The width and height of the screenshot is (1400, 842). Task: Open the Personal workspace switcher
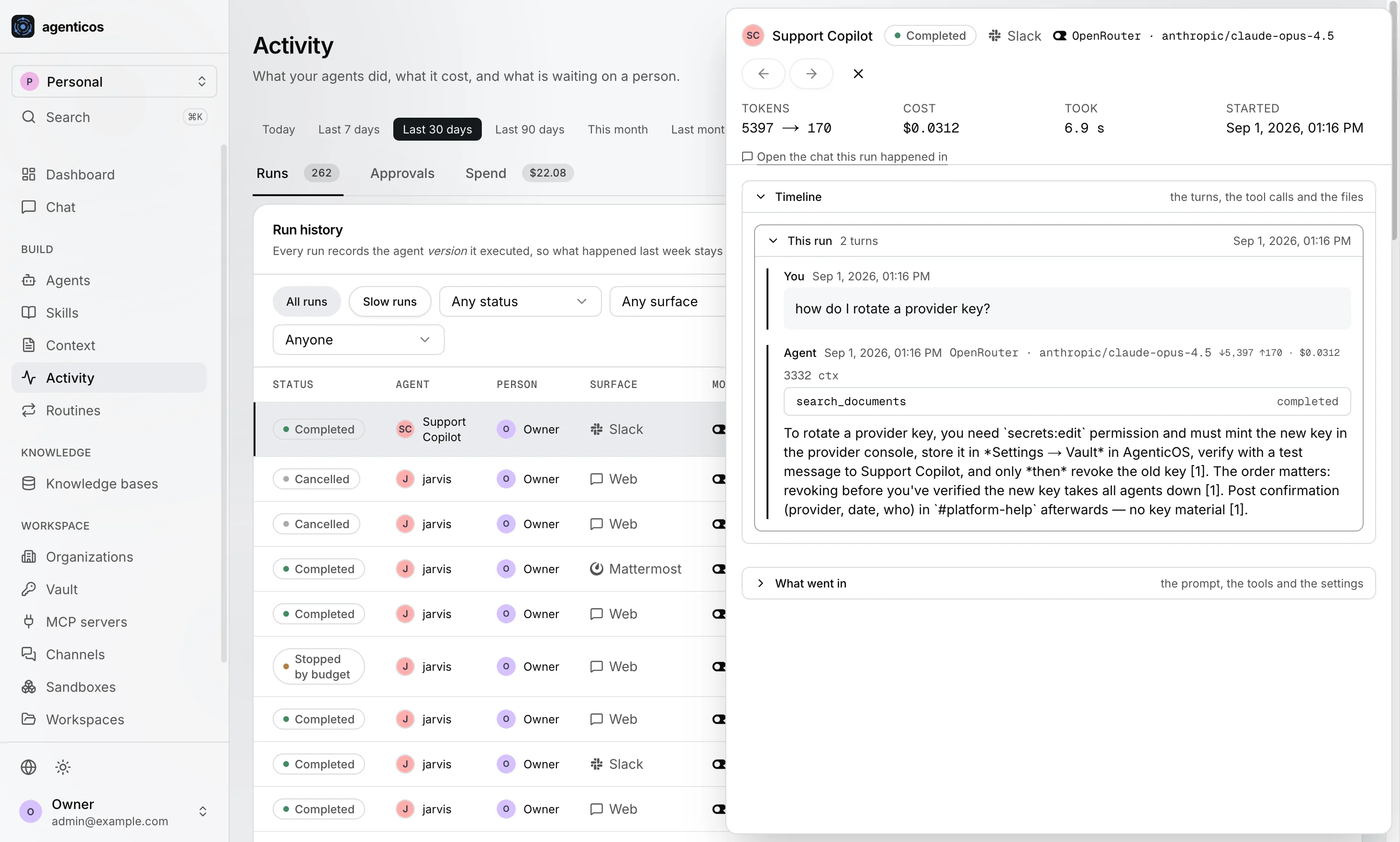pos(114,81)
